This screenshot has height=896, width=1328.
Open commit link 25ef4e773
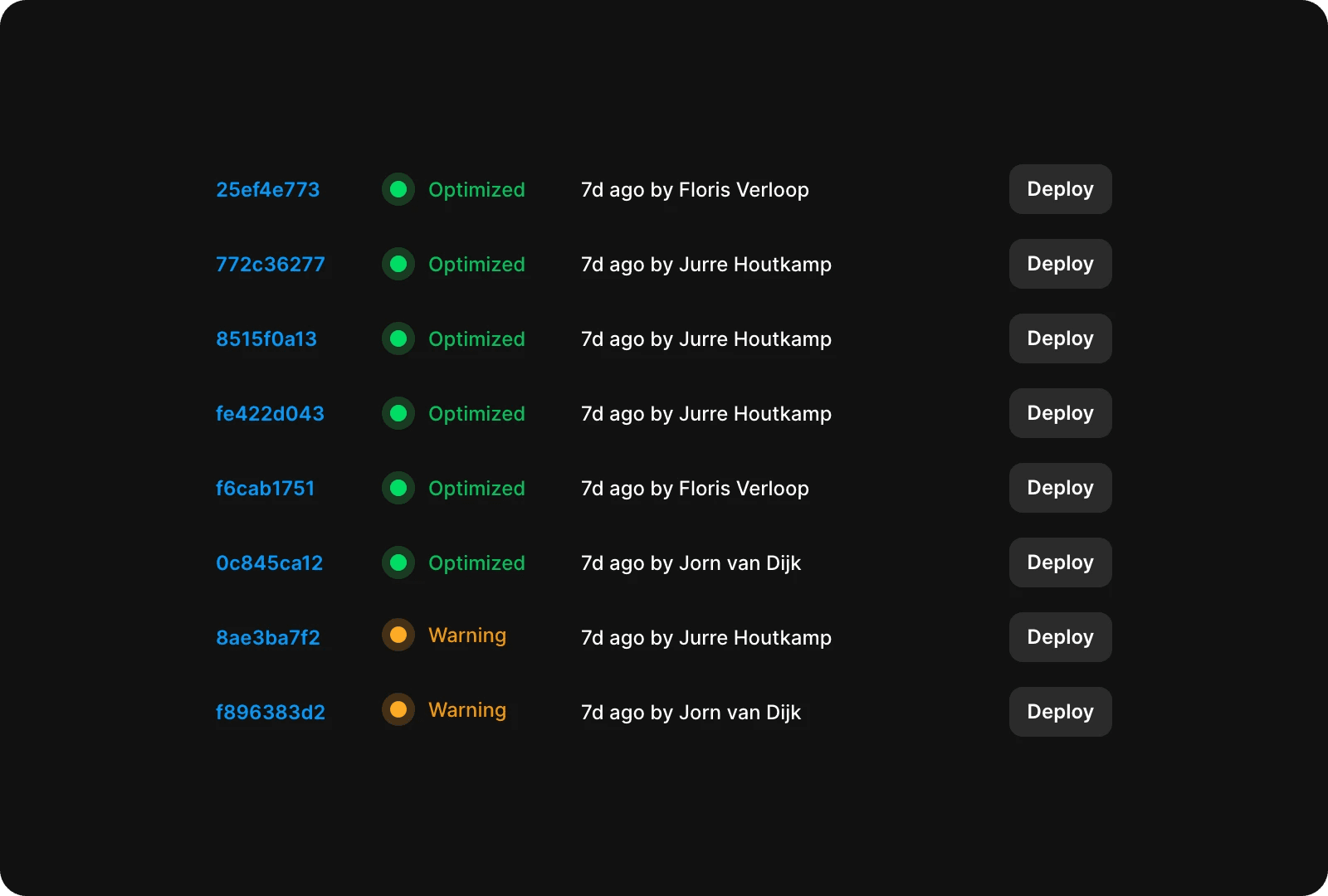[x=267, y=190]
